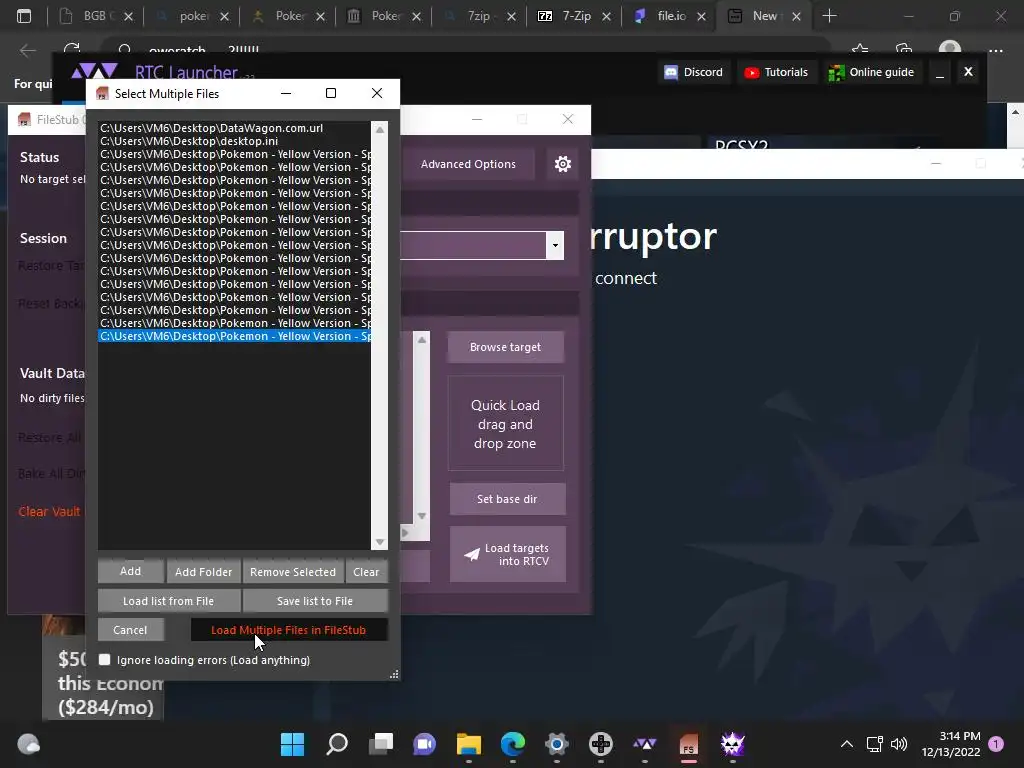Viewport: 1024px width, 768px height.
Task: Open File Explorer on taskbar
Action: (468, 744)
